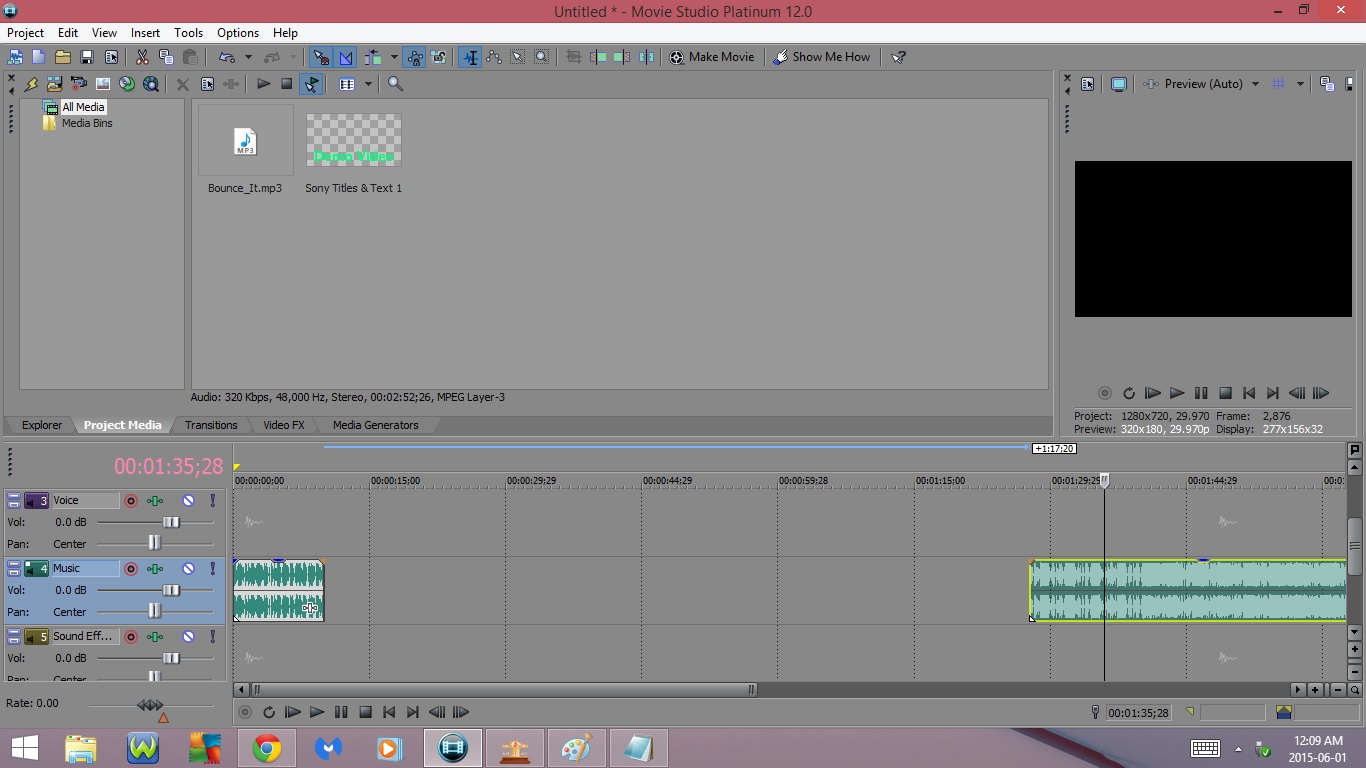Open Voice track FX icon

[x=155, y=500]
